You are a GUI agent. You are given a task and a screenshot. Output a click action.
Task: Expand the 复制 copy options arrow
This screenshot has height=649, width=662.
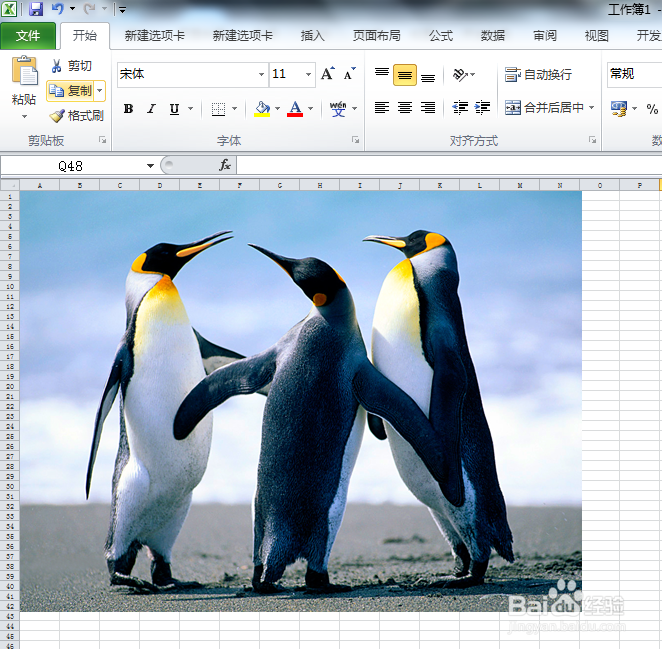click(x=100, y=91)
